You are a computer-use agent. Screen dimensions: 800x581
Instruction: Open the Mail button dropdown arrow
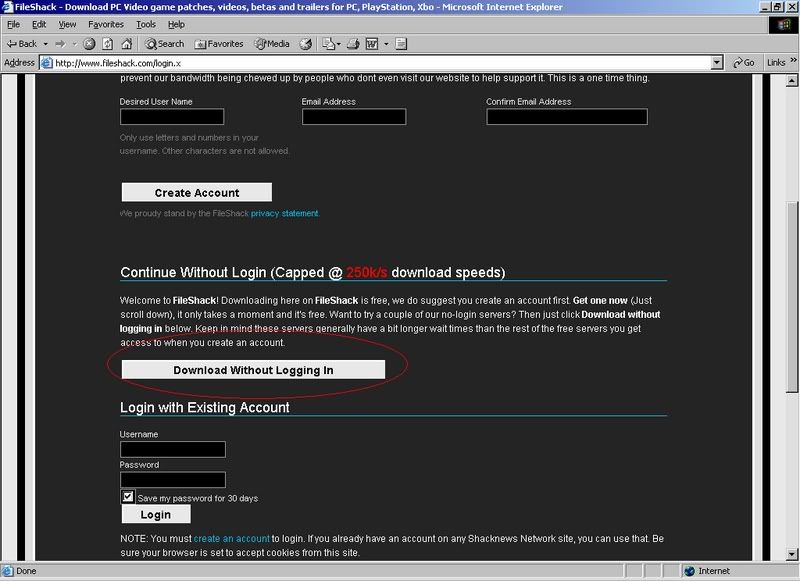pyautogui.click(x=338, y=44)
